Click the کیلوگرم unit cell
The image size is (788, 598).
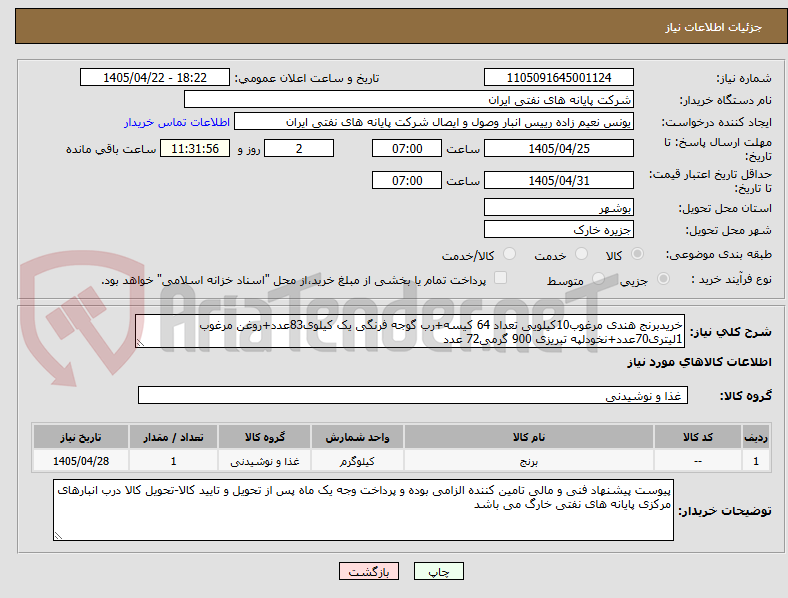pos(357,461)
